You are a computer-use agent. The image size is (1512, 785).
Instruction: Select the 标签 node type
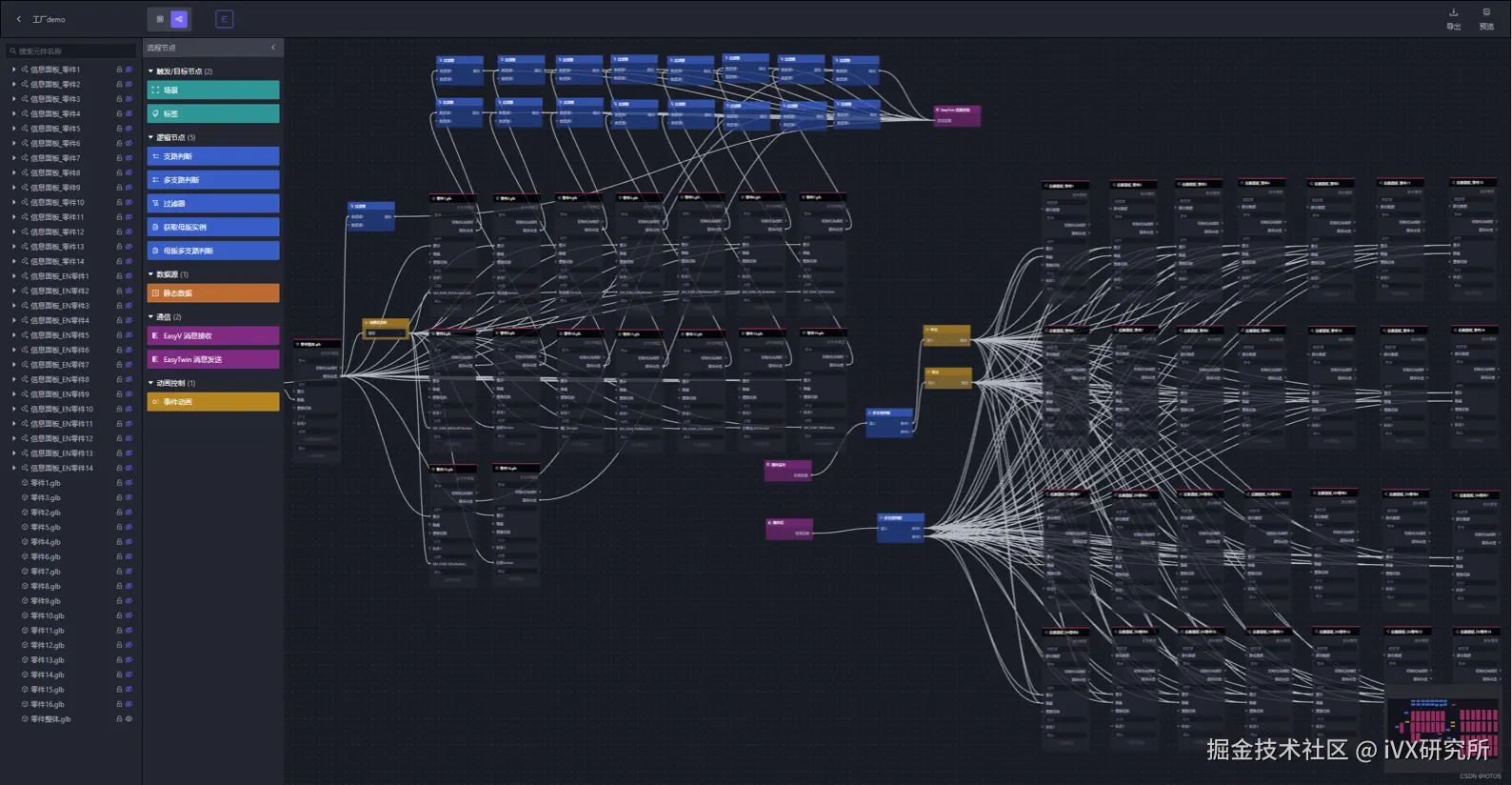coord(213,113)
